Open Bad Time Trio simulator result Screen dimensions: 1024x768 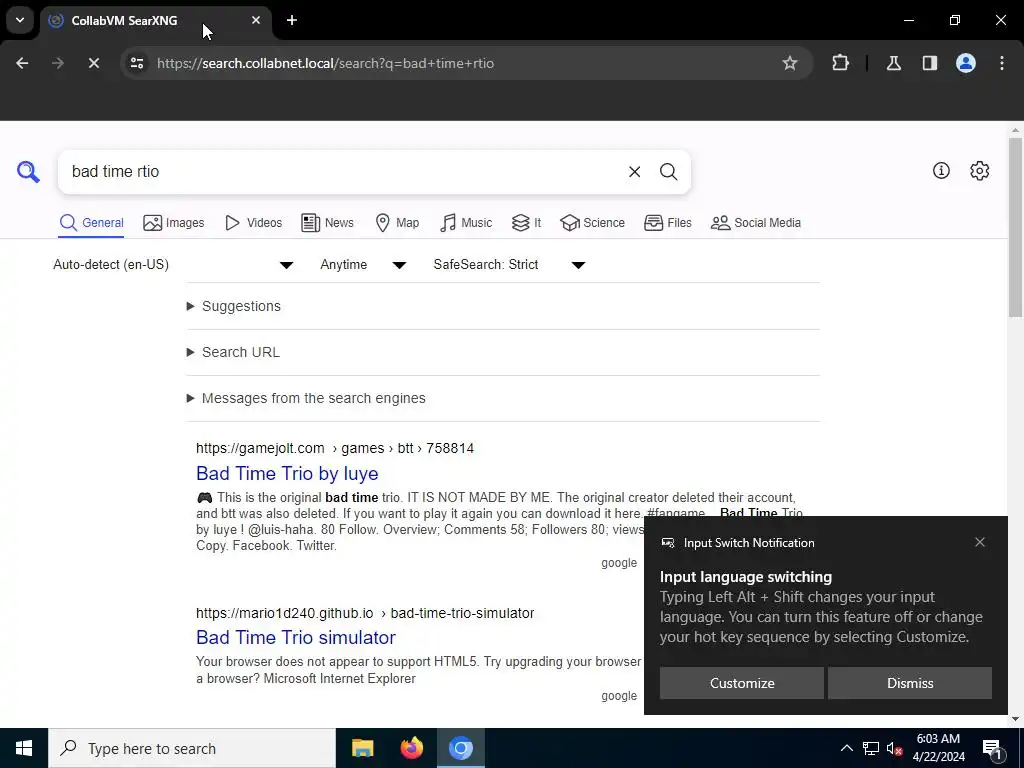pos(296,637)
